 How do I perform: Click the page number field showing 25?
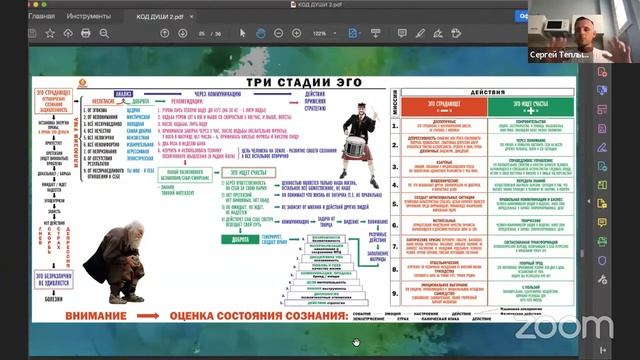202,33
